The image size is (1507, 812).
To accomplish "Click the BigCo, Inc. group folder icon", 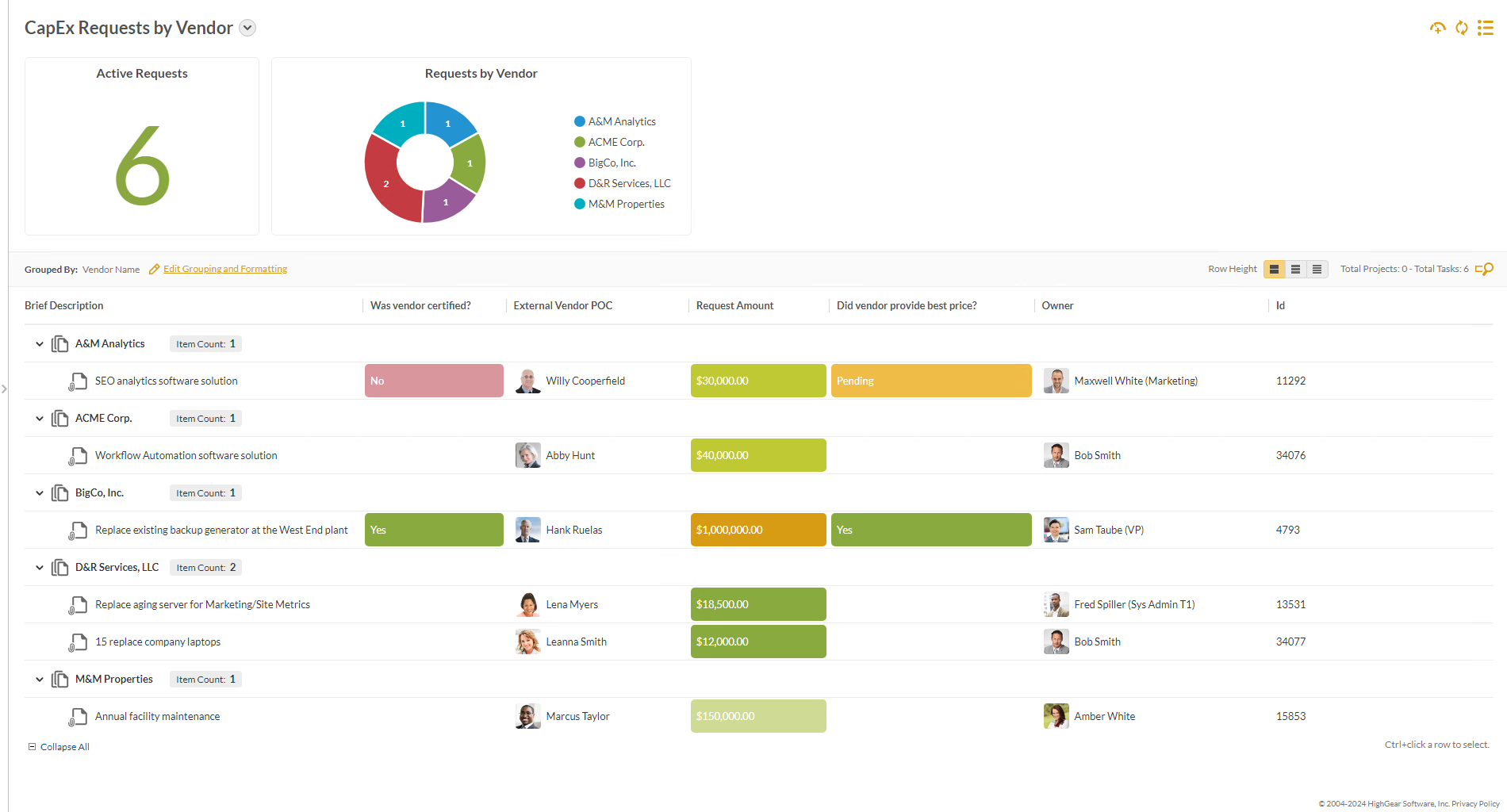I will 59,492.
